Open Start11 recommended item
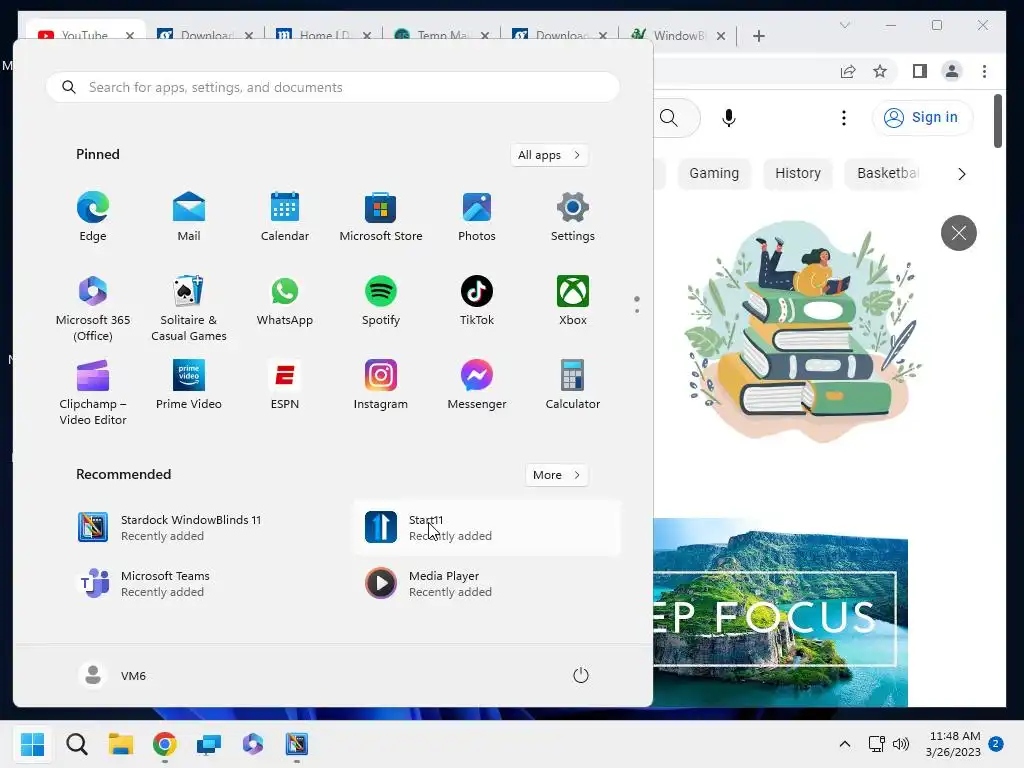This screenshot has height=768, width=1024. pos(487,528)
